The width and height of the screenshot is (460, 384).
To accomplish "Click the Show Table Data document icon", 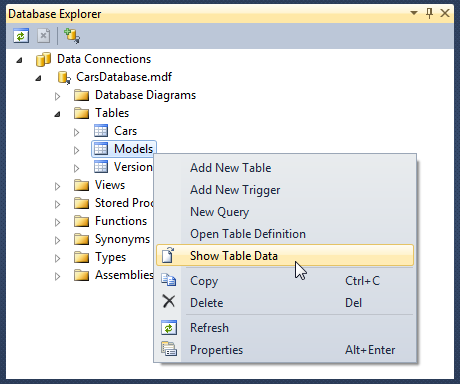I will (x=168, y=255).
